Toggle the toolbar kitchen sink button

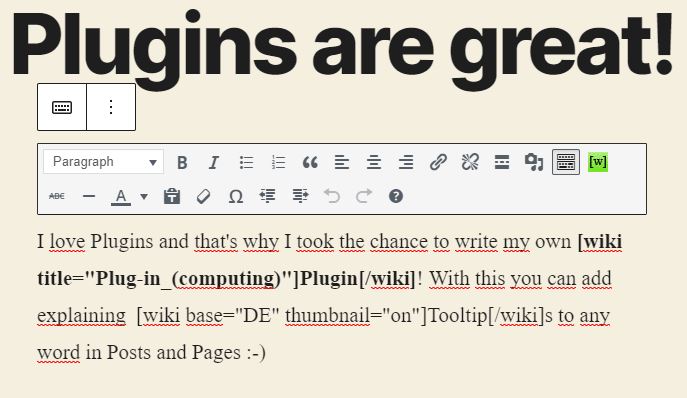pyautogui.click(x=566, y=162)
